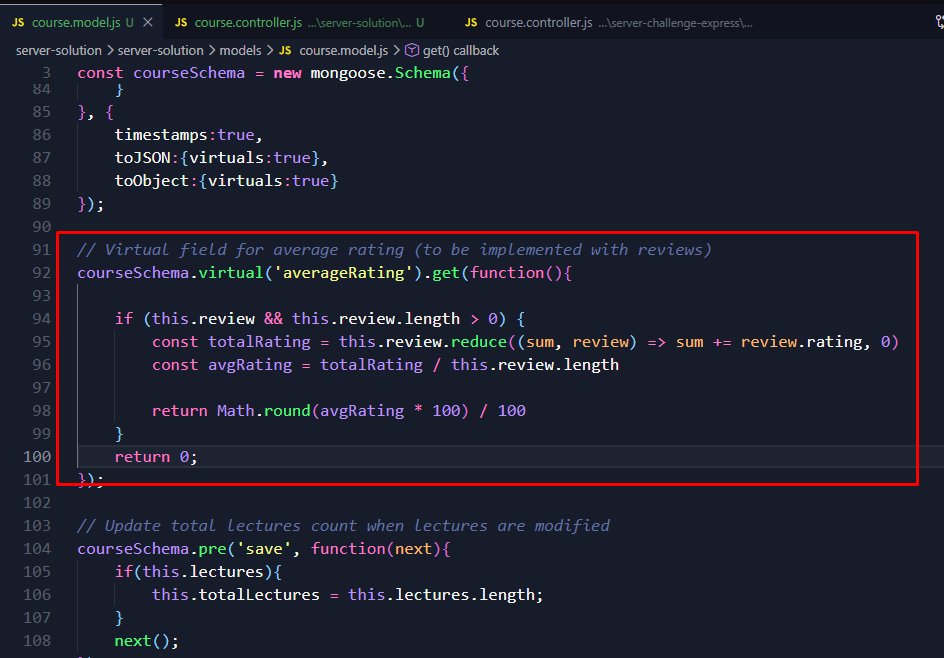Click line number 104 in gutter

pos(37,549)
